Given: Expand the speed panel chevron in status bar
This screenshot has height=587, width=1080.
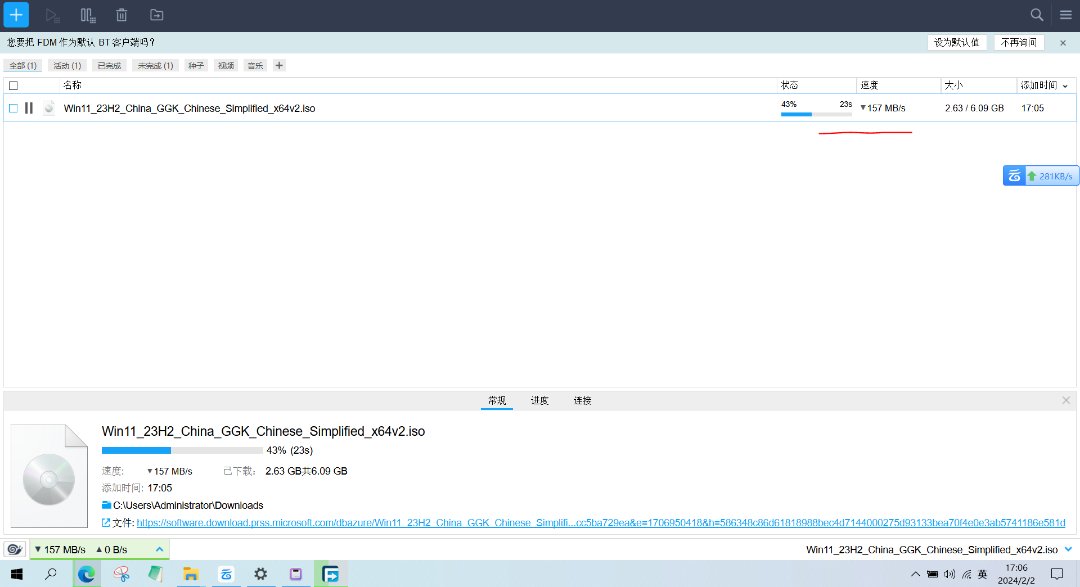Looking at the screenshot, I should tap(158, 550).
